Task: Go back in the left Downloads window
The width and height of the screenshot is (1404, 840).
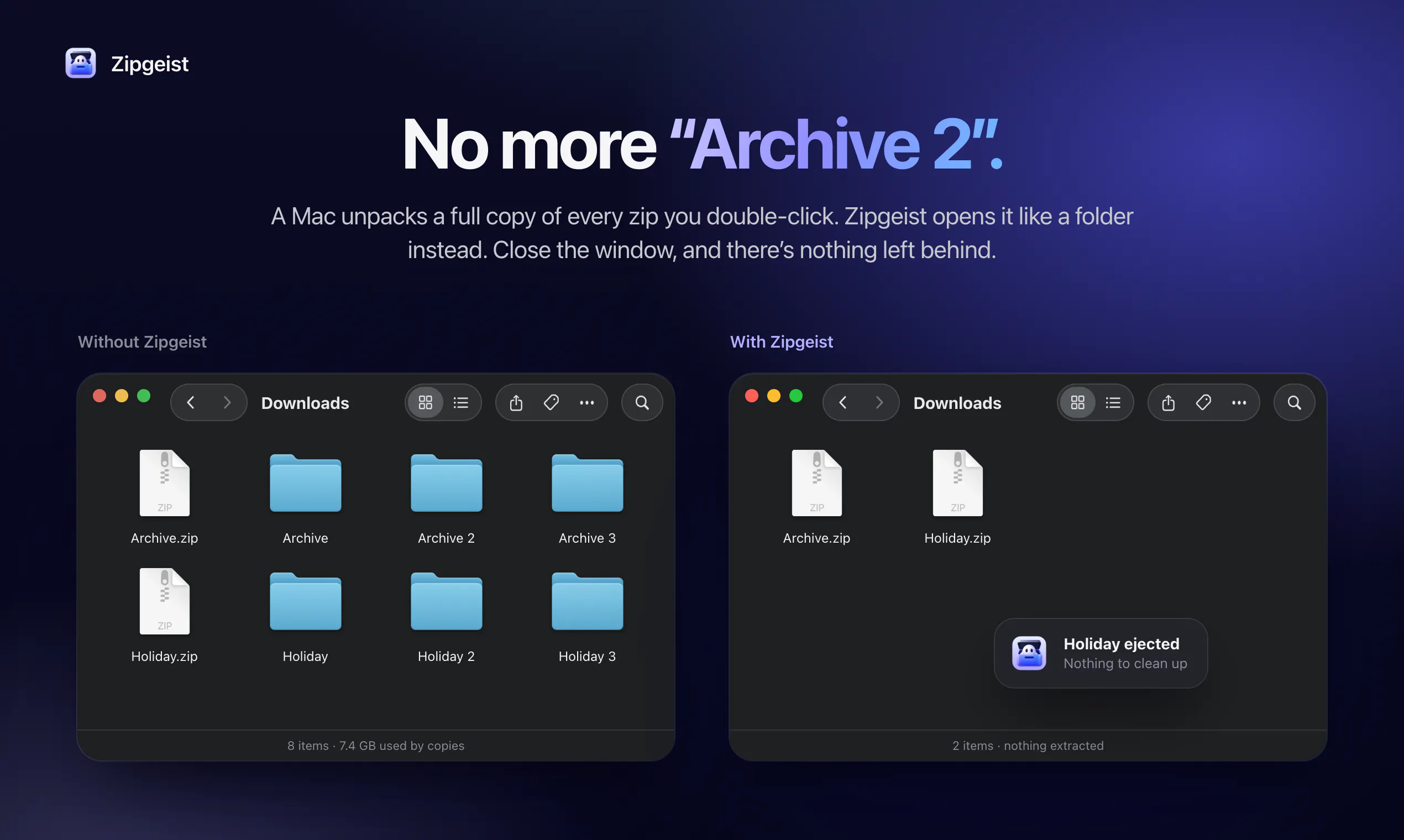Action: [x=191, y=402]
